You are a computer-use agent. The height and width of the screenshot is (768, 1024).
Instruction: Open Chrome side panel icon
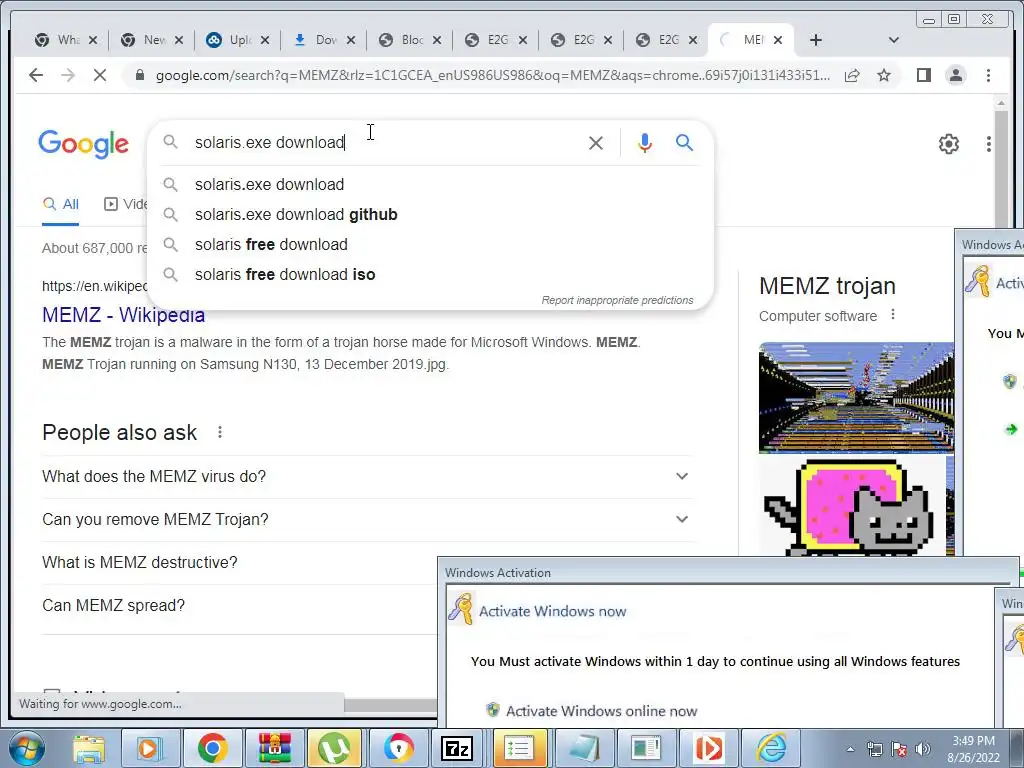[923, 75]
